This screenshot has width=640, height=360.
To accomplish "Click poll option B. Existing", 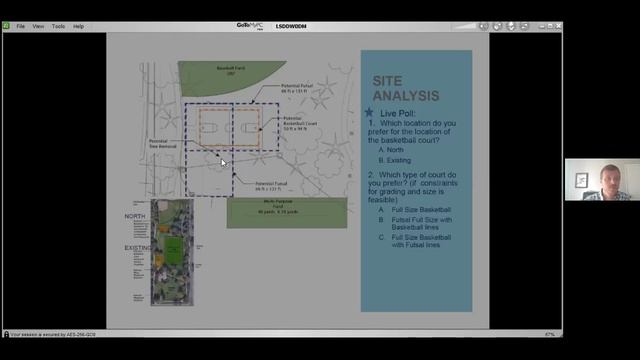I will coord(395,160).
